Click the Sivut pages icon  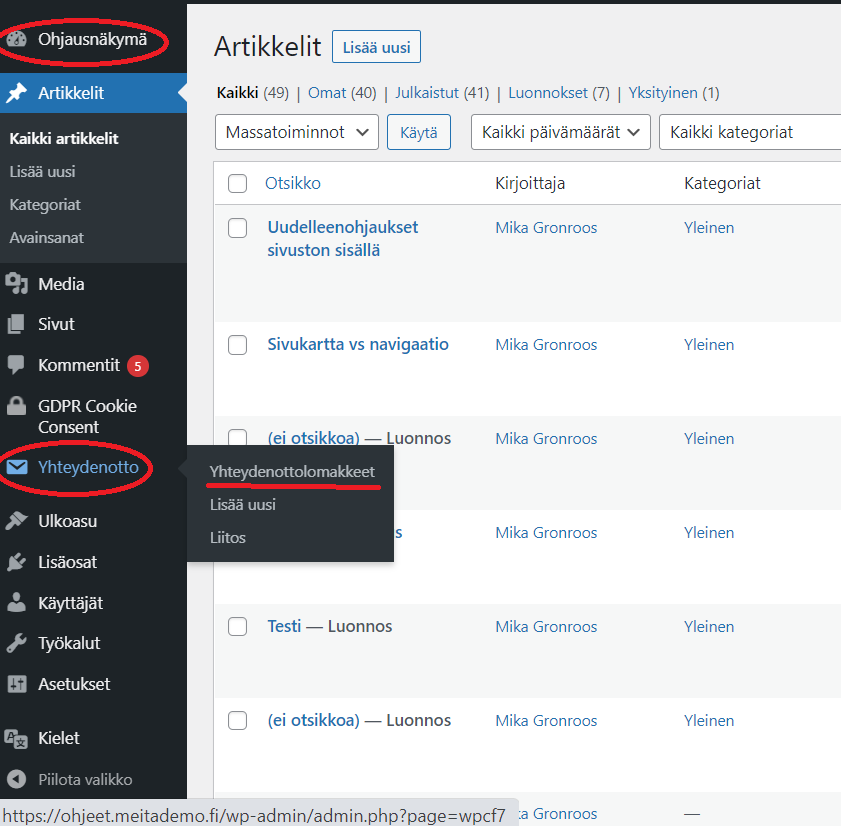[17, 324]
